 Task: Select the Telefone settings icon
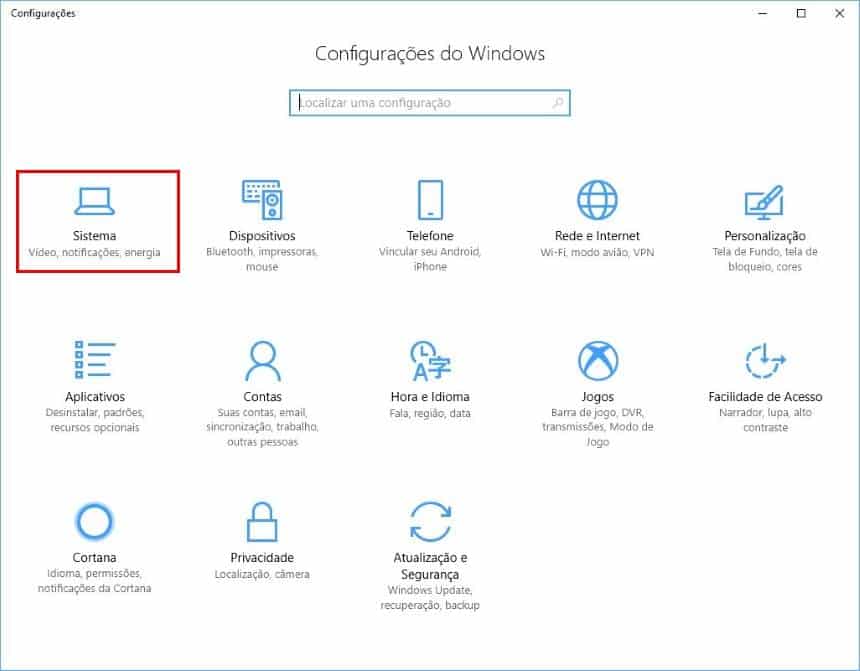(x=429, y=200)
